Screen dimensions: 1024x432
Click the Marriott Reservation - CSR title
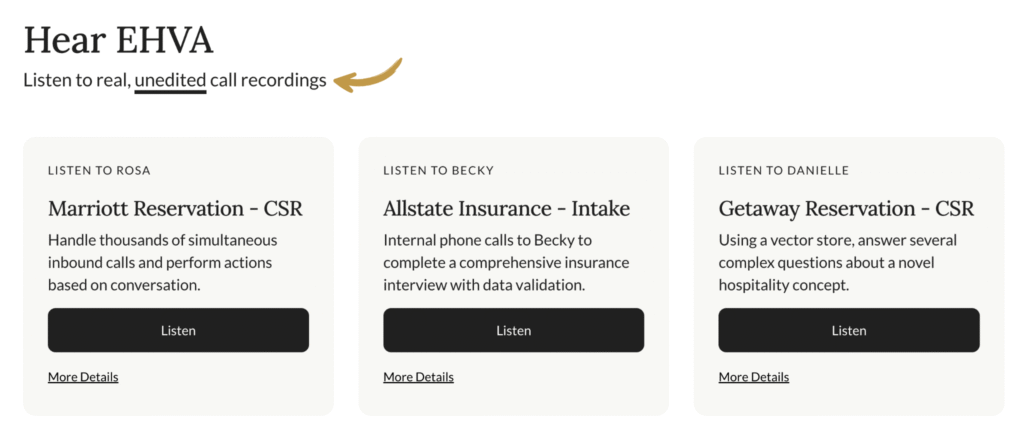tap(175, 209)
